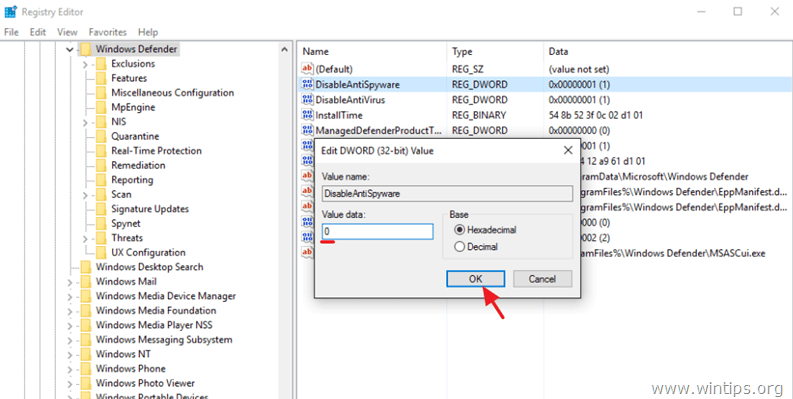Click the Threats folder icon

click(101, 238)
